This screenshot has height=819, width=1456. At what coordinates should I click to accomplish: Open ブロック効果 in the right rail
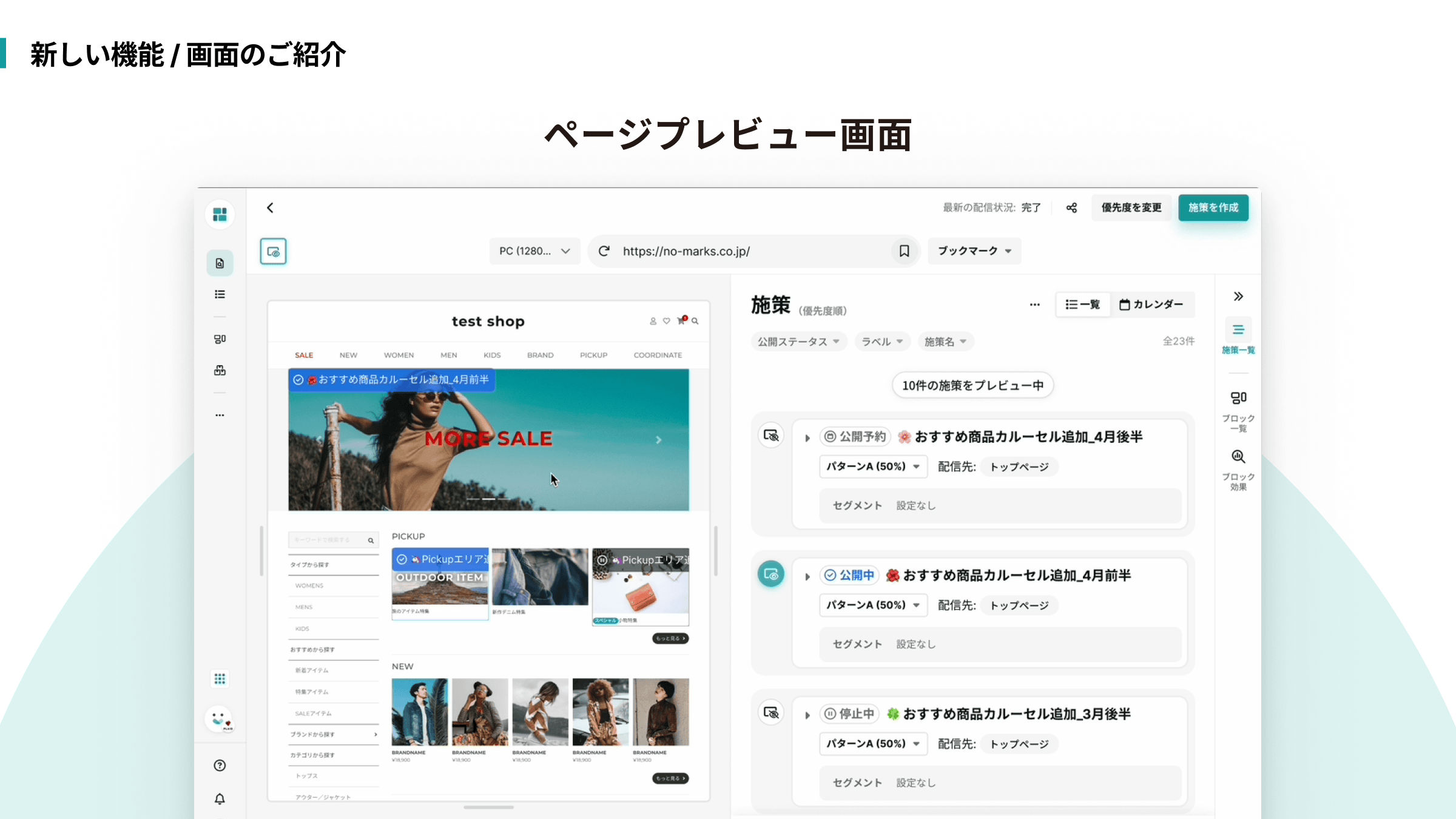(x=1238, y=470)
